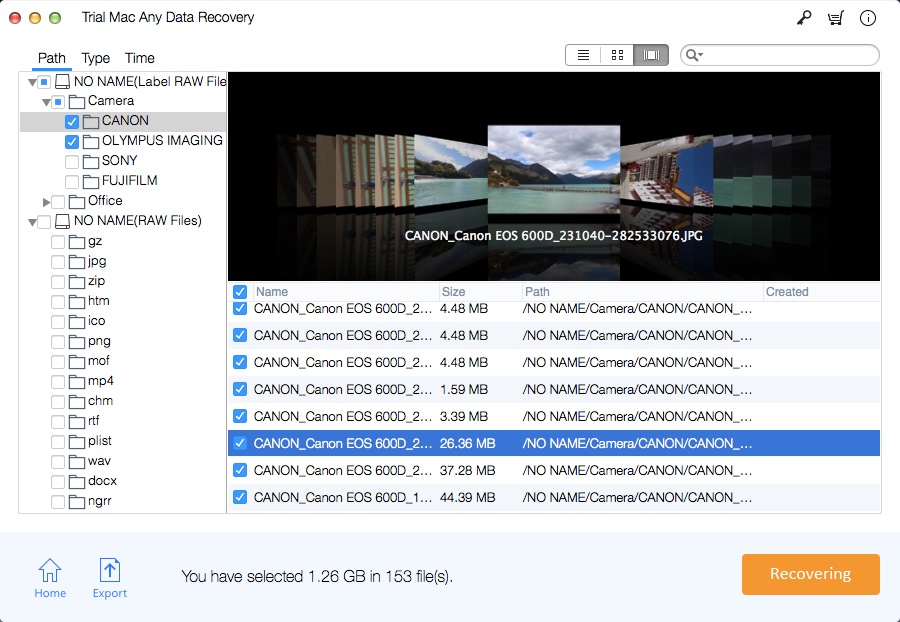Switch to the Type tab
This screenshot has width=900, height=622.
point(96,58)
